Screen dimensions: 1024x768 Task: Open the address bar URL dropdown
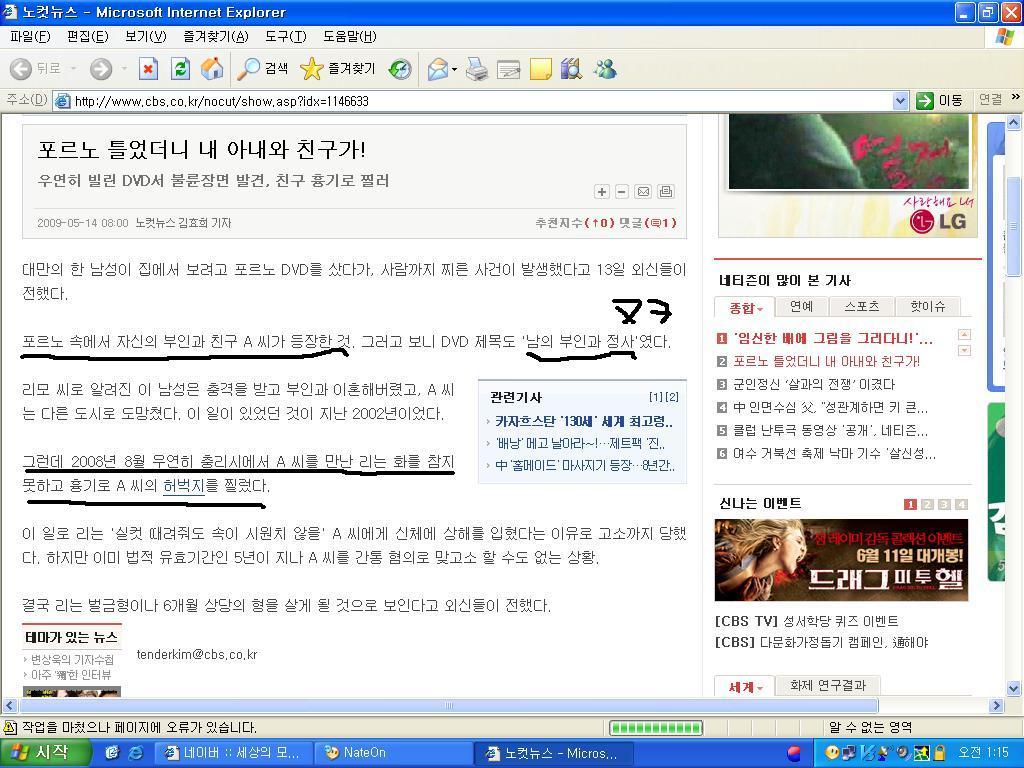click(x=900, y=101)
